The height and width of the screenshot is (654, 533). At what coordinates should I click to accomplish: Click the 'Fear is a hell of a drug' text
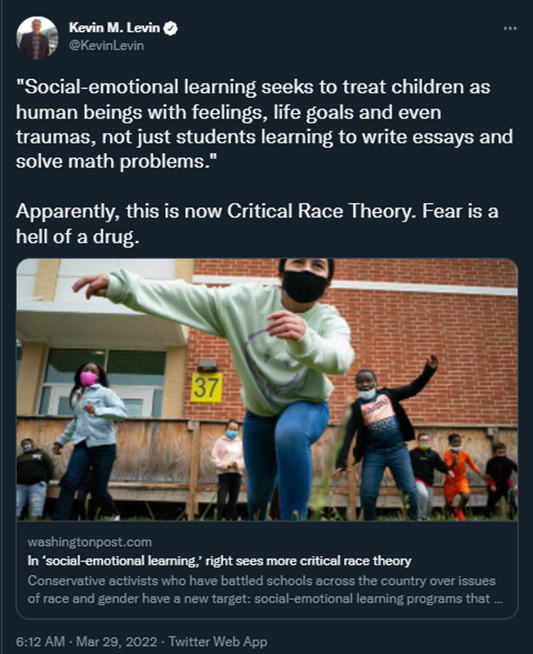point(257,224)
